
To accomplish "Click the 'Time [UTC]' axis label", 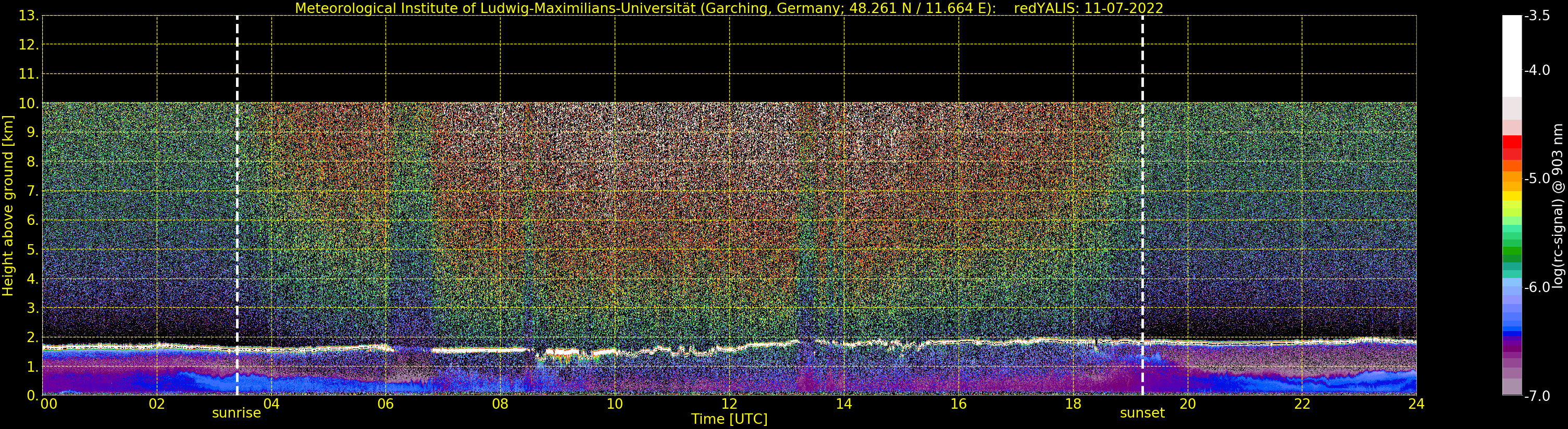I will click(x=729, y=419).
